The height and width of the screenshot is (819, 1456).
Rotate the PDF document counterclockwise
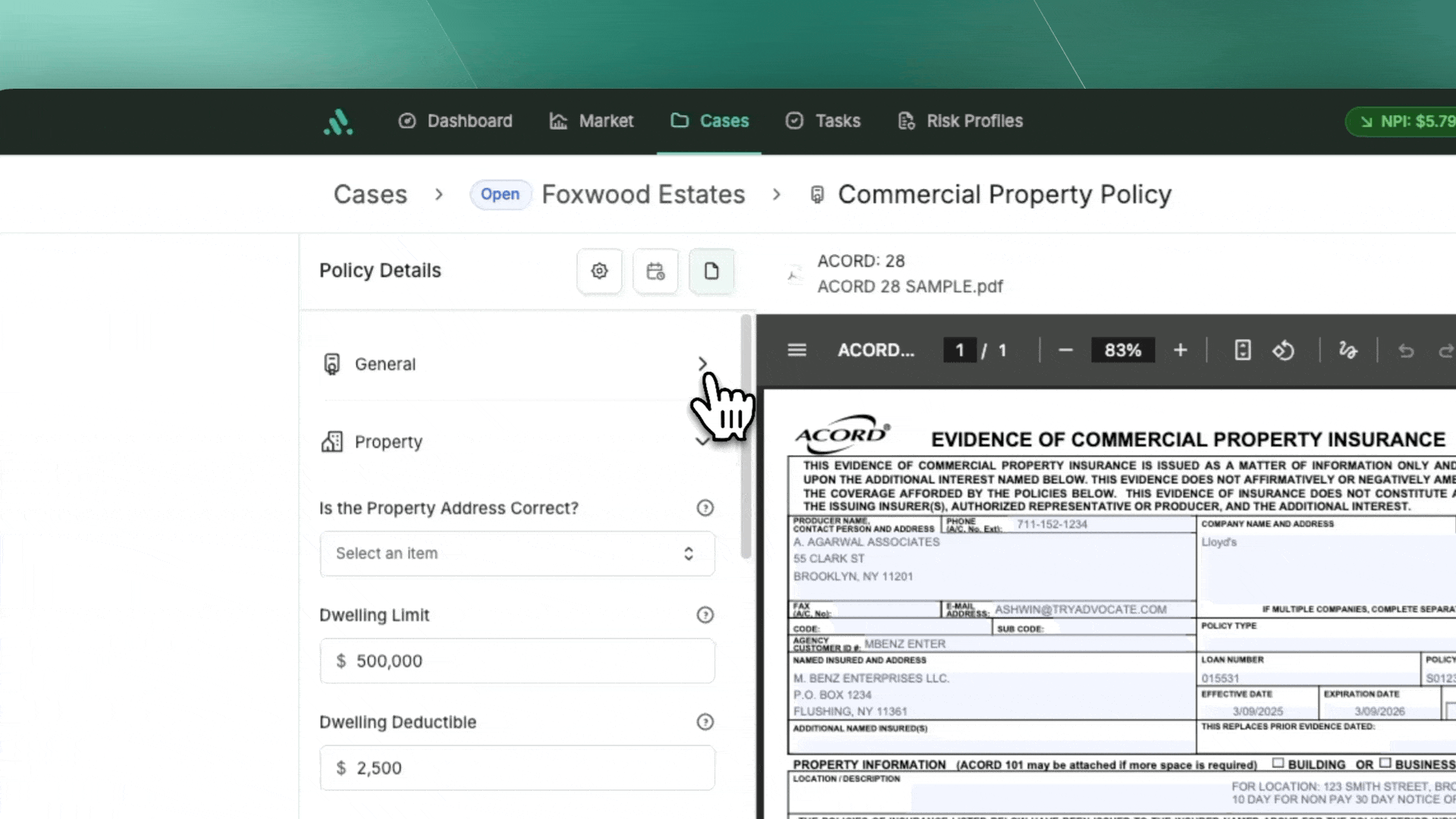pyautogui.click(x=1283, y=350)
